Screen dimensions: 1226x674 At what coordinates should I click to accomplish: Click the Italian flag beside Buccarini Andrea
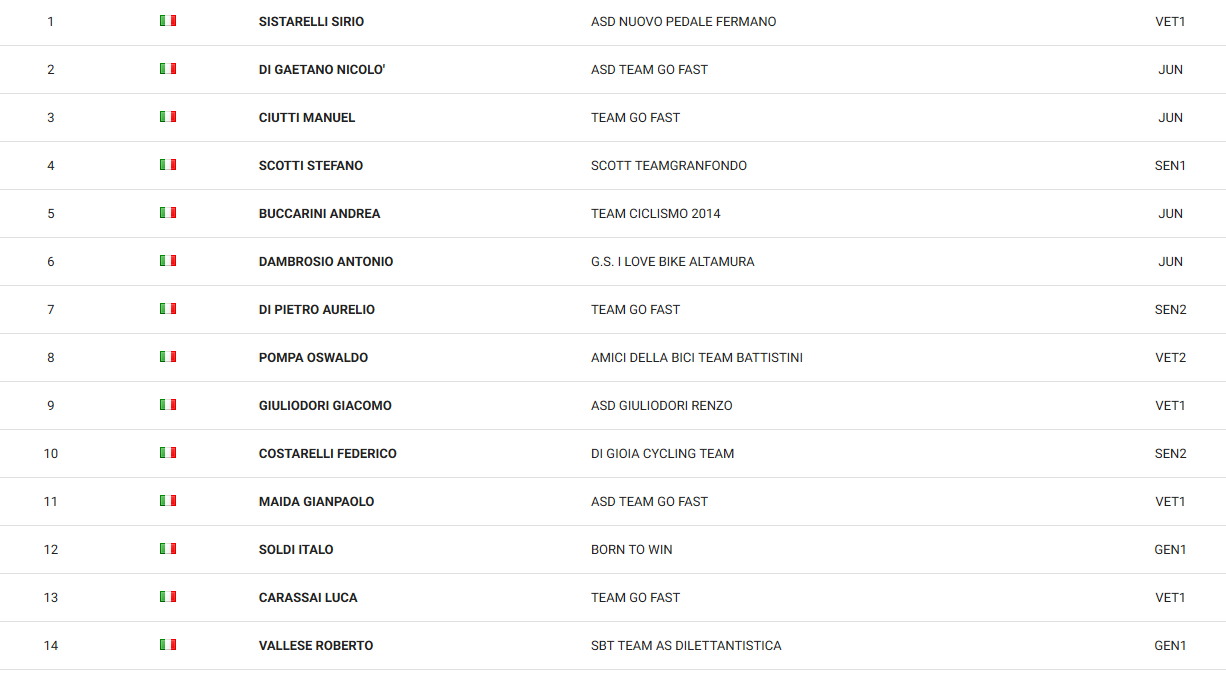tap(168, 213)
